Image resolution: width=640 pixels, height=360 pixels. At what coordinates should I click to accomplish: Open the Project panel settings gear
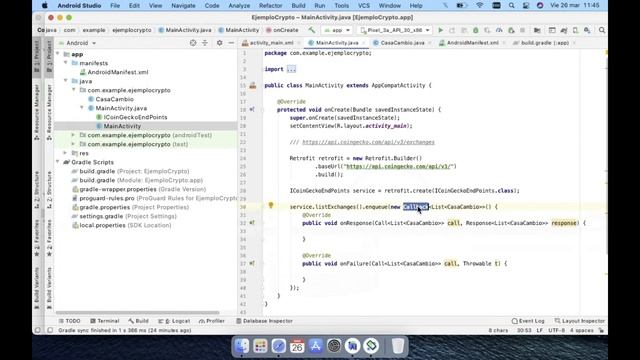220,43
